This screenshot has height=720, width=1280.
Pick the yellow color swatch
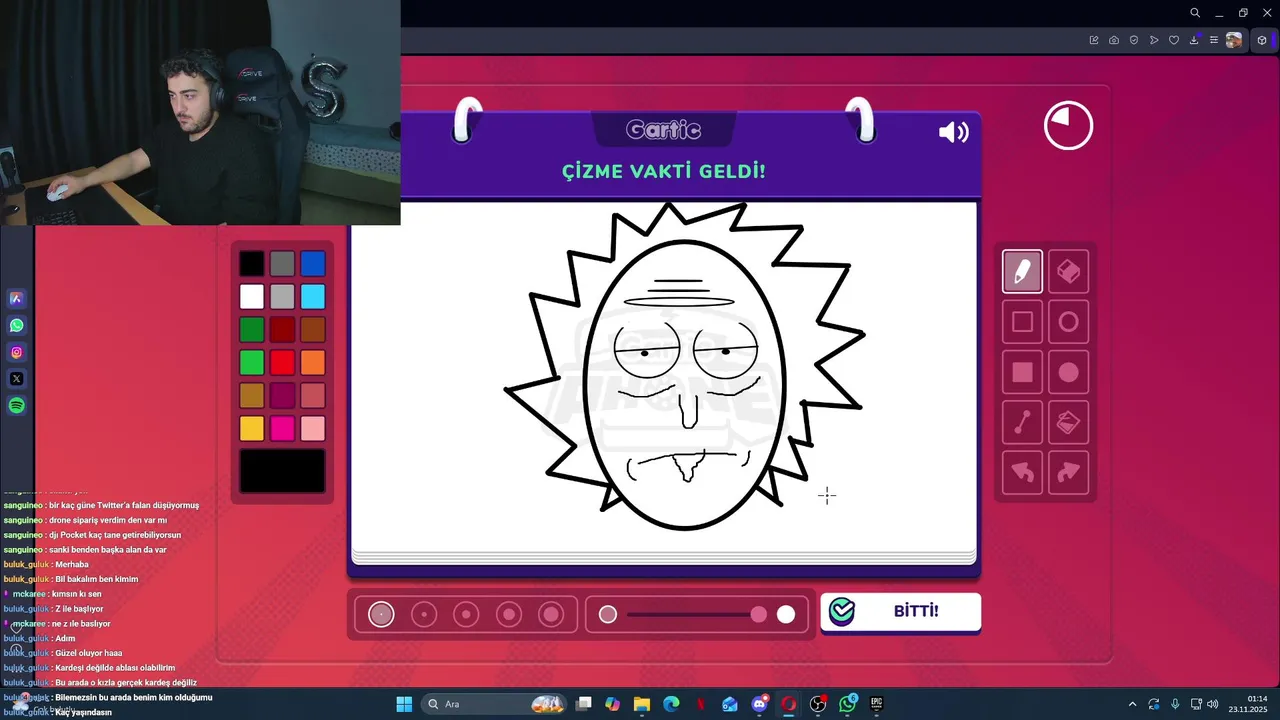coord(252,429)
